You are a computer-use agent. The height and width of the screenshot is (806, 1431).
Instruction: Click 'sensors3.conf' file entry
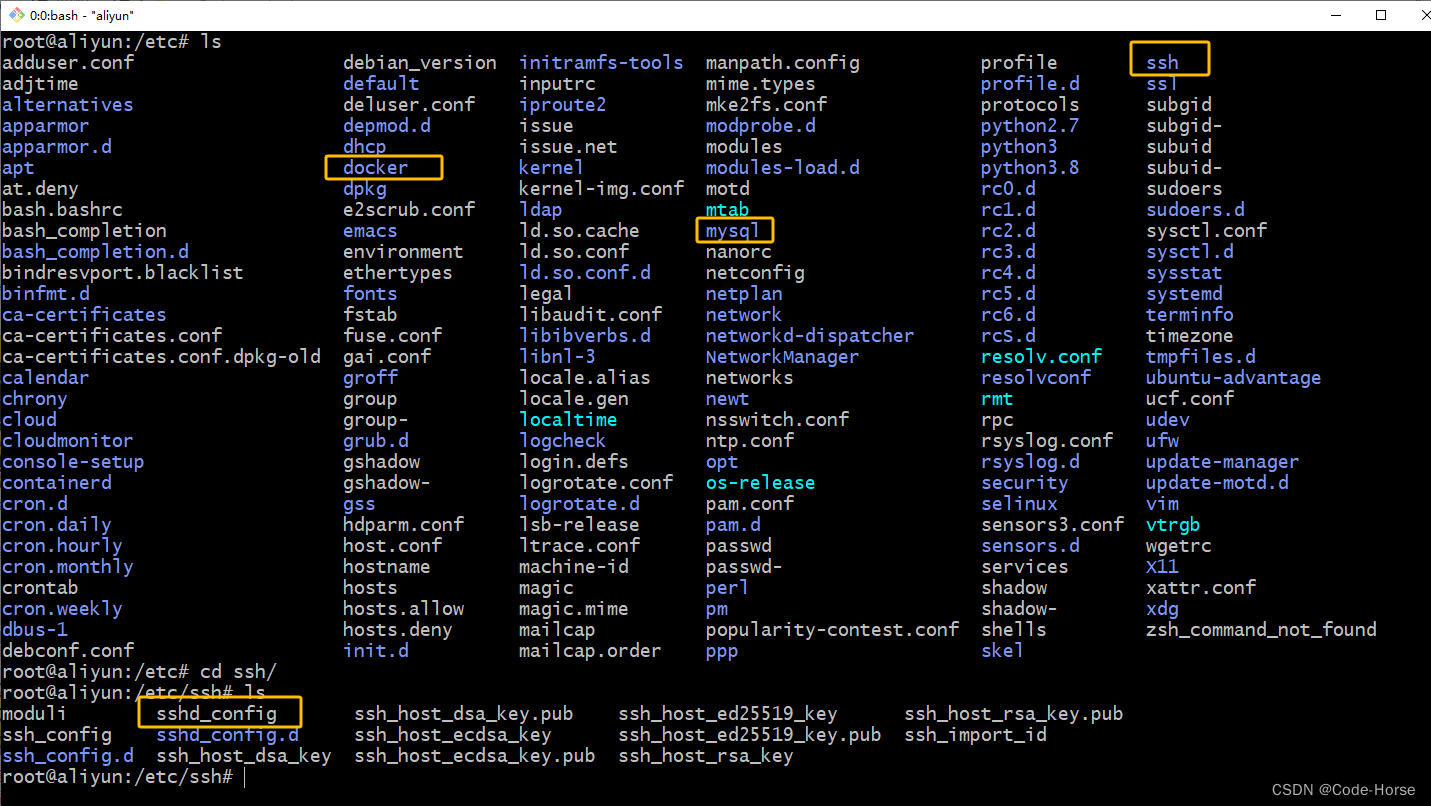1052,524
